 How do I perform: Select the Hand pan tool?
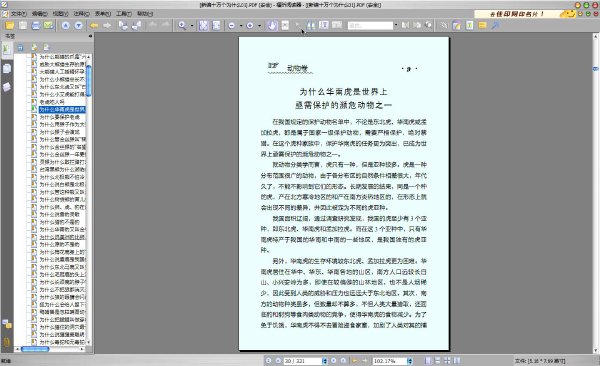(x=272, y=26)
